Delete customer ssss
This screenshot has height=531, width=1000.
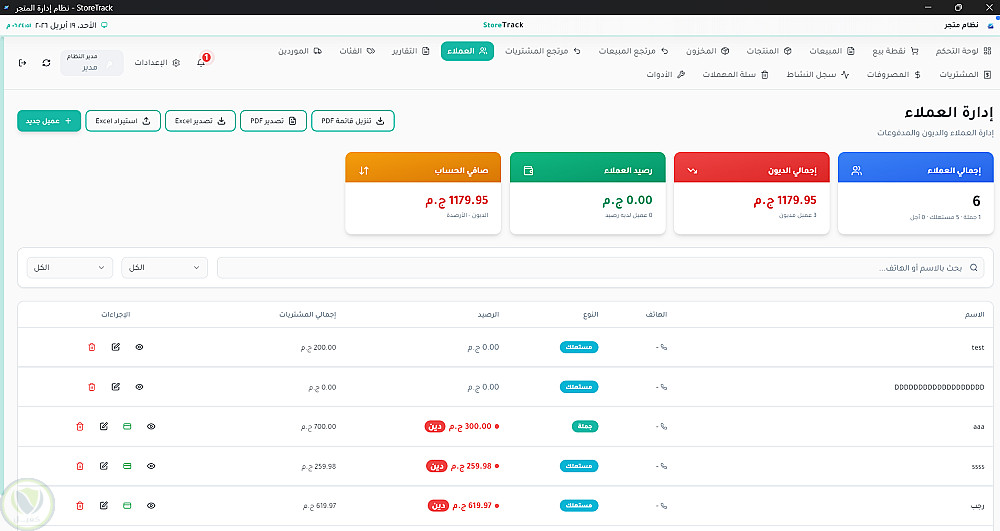coord(80,466)
